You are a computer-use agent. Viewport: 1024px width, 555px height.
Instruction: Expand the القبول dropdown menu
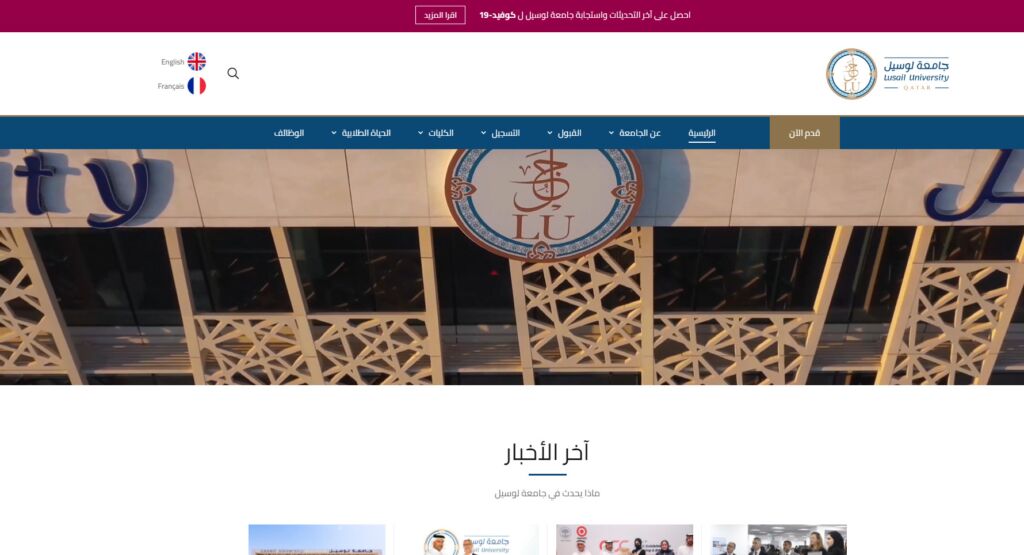click(564, 133)
